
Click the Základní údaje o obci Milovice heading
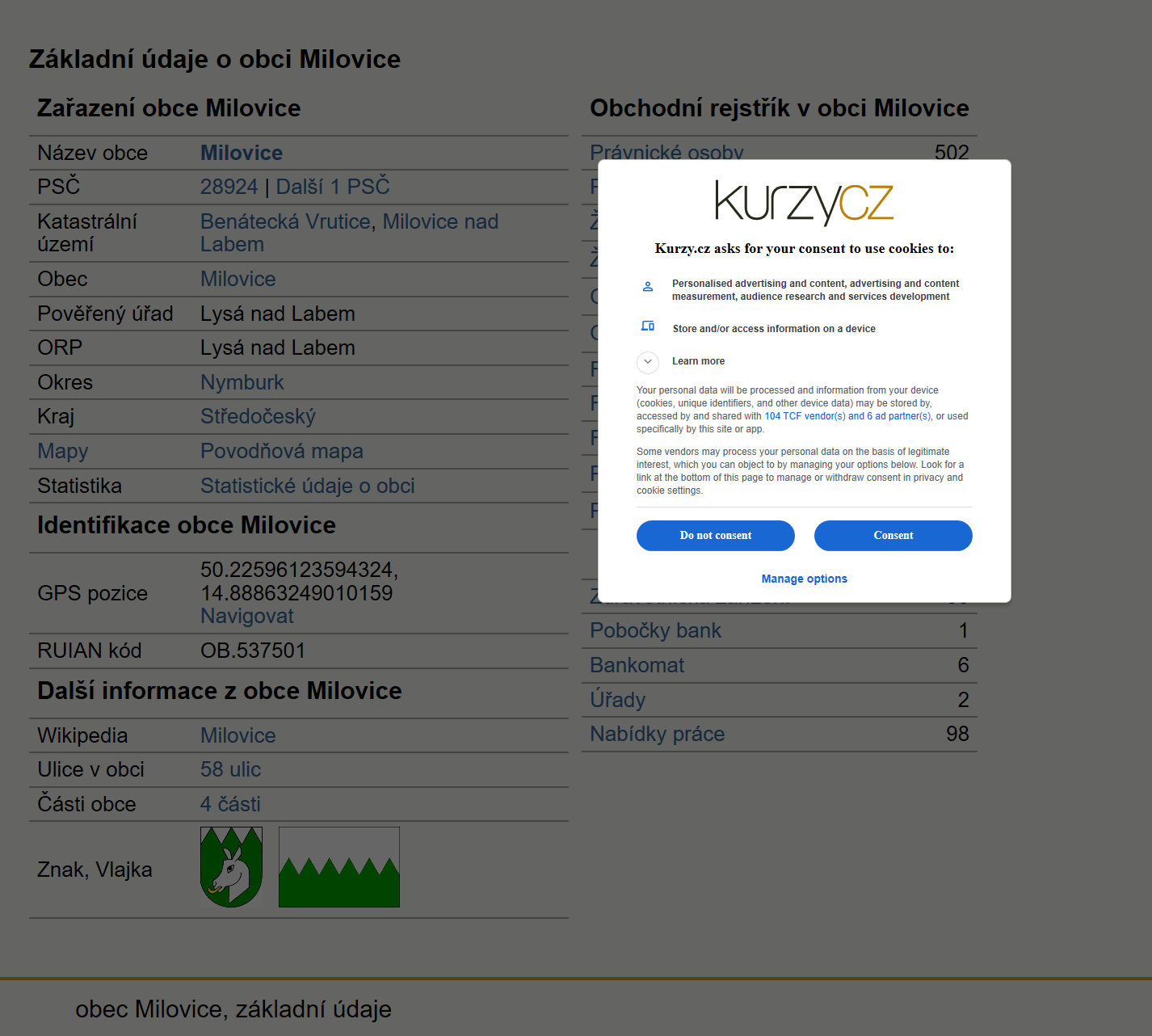pyautogui.click(x=215, y=59)
